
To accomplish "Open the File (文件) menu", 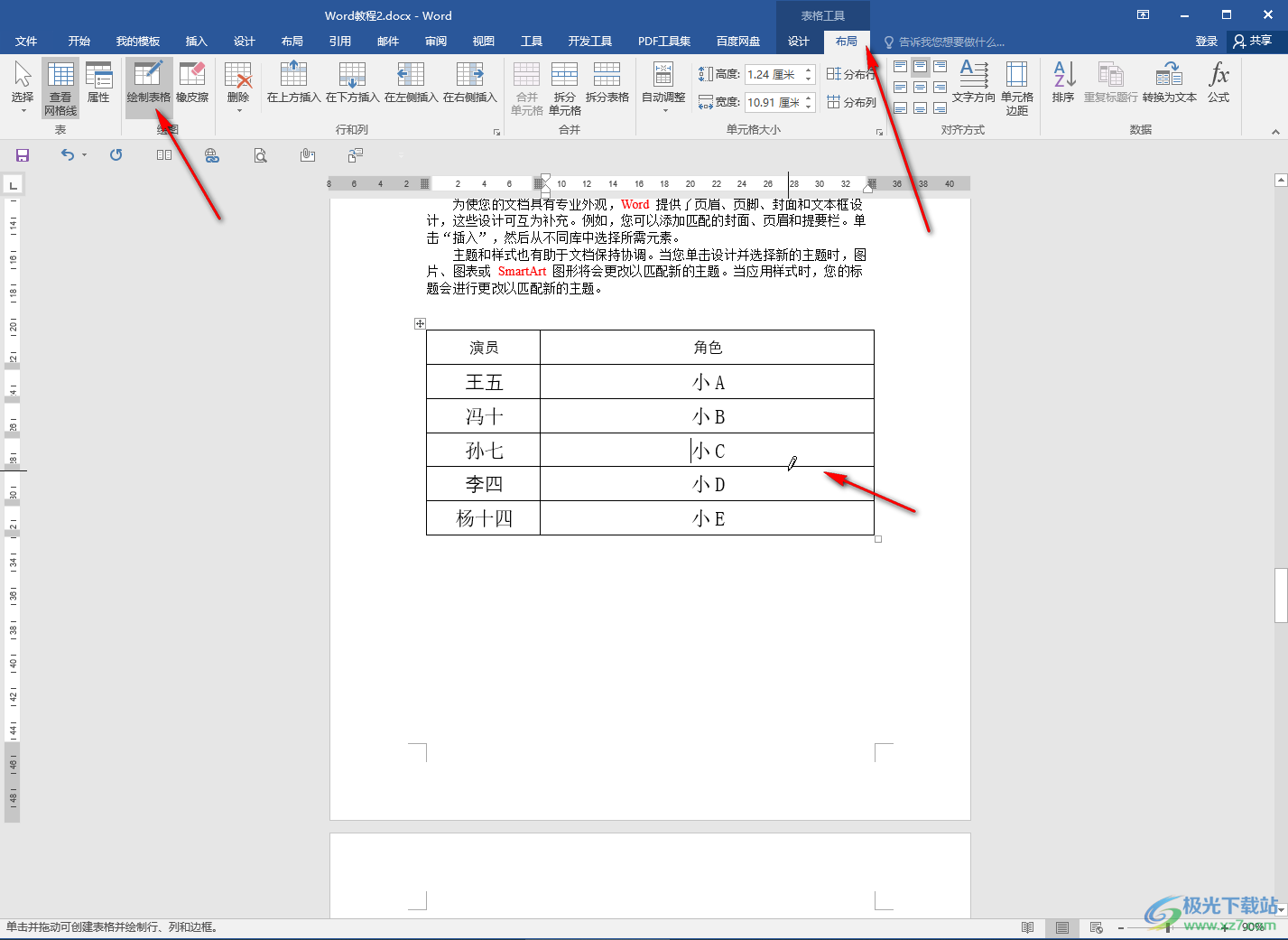I will tap(26, 42).
